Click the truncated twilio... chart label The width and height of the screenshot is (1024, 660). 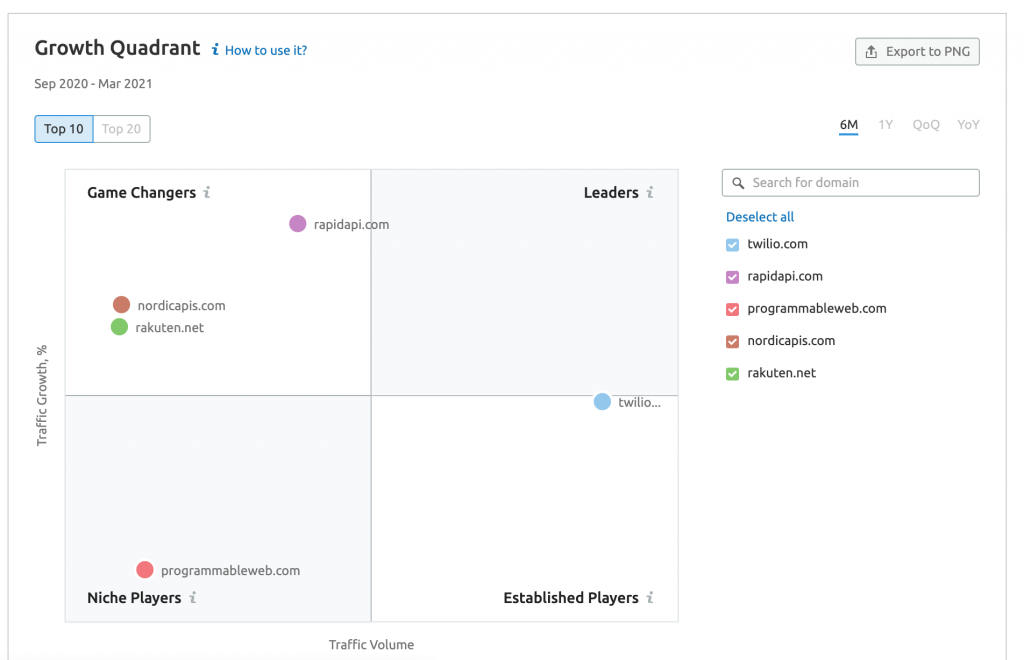click(x=639, y=402)
